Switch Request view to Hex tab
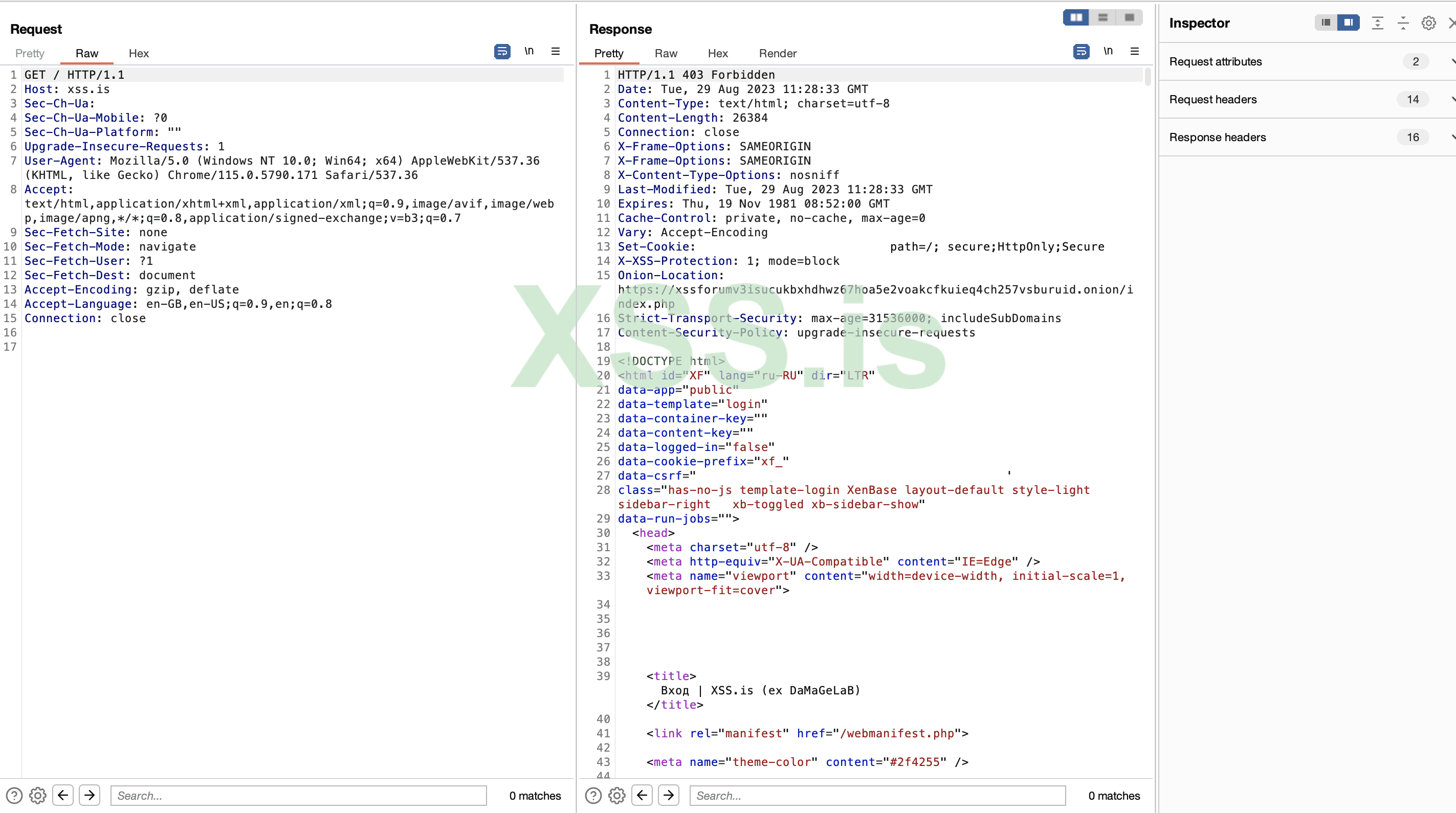Viewport: 1456px width, 813px height. (x=139, y=53)
